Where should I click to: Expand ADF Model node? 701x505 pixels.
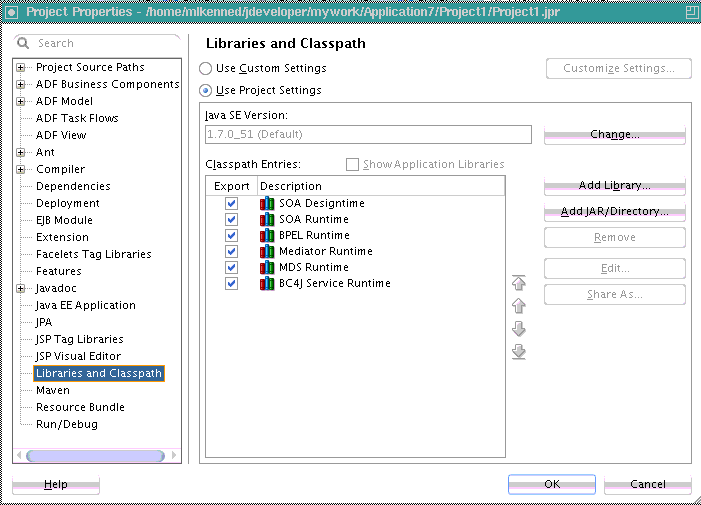(20, 101)
